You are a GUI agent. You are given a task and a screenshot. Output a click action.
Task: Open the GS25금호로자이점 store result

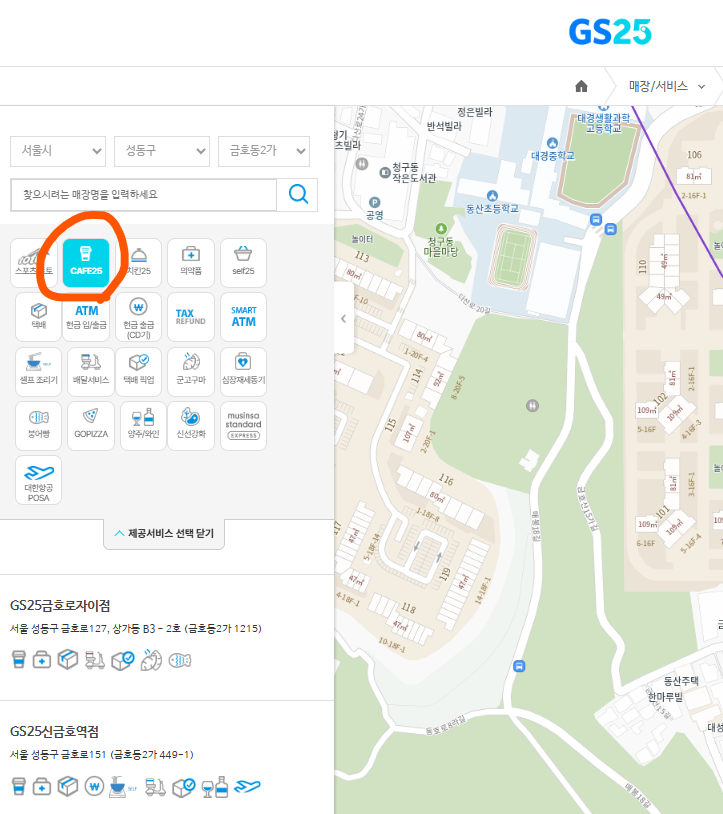point(60,605)
